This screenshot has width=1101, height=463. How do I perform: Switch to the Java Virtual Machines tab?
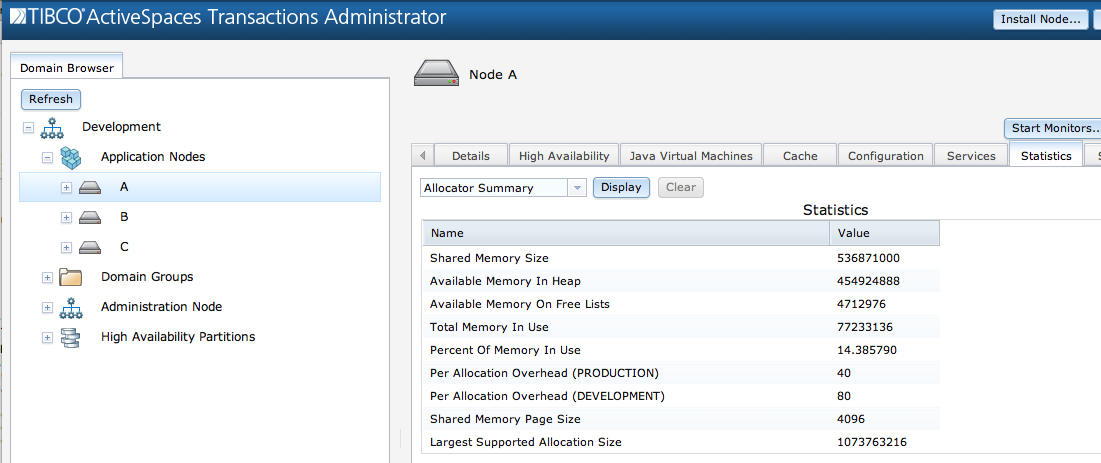click(690, 156)
